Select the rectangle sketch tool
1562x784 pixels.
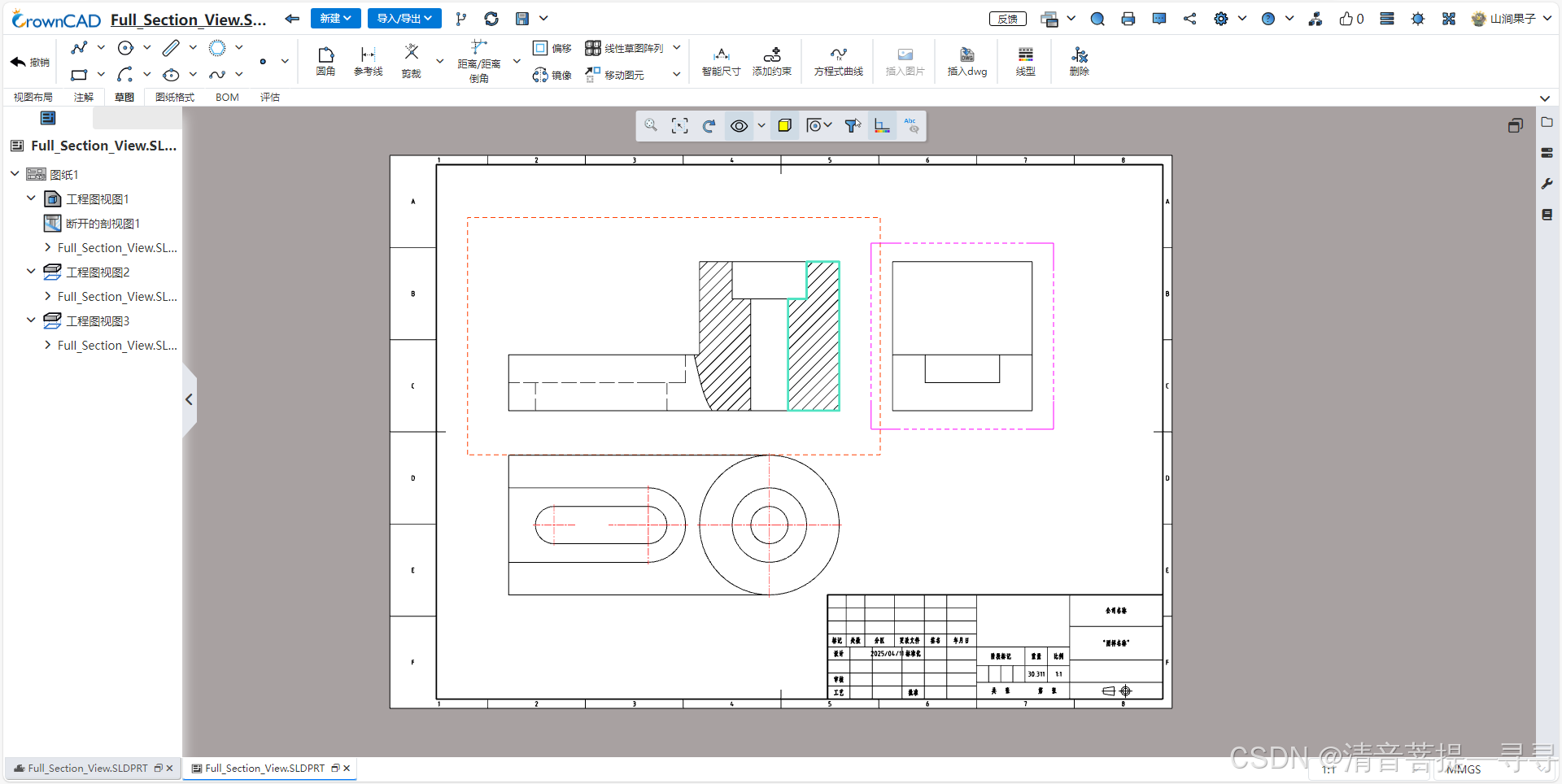coord(79,75)
